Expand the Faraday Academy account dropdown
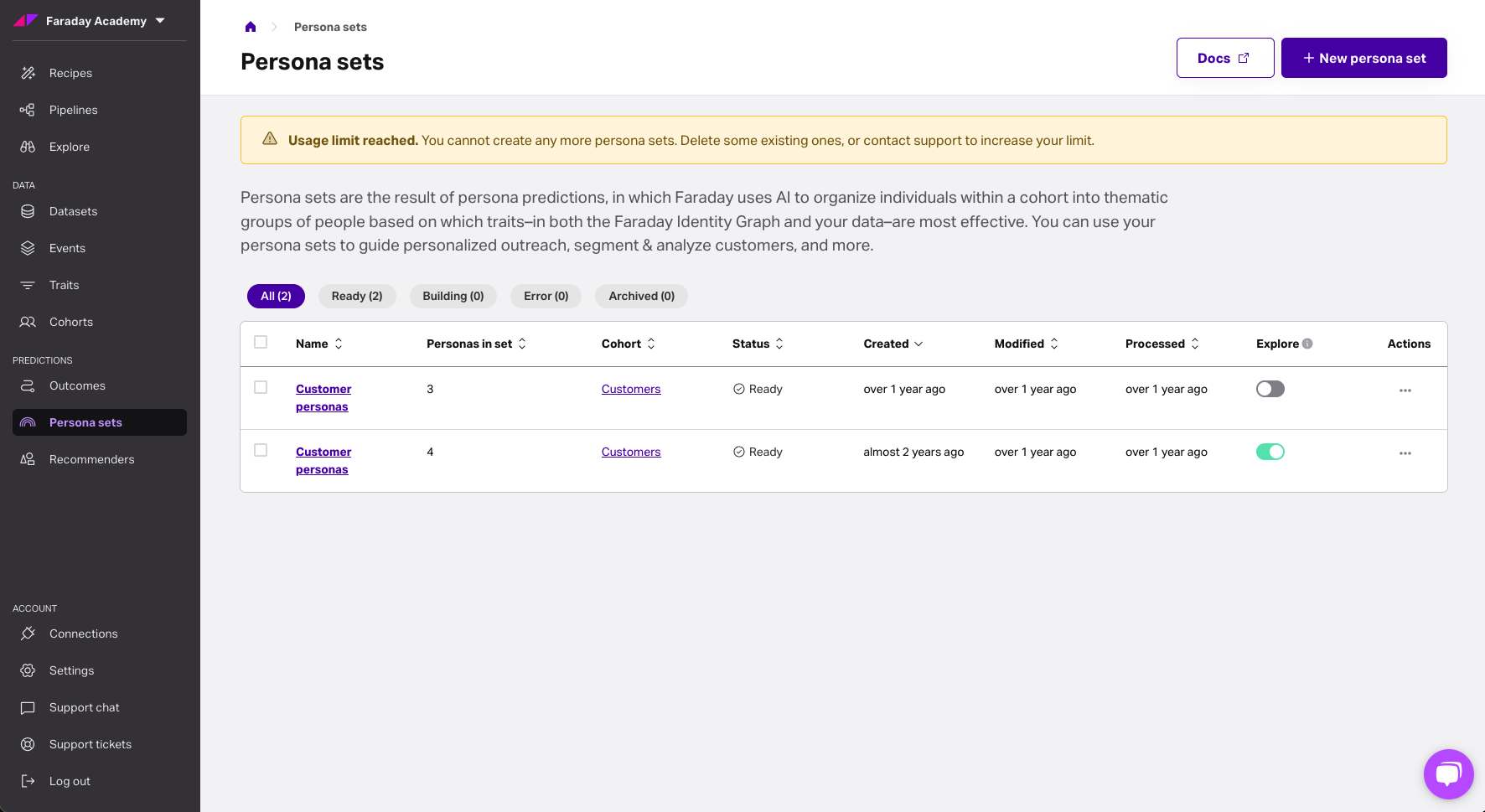Image resolution: width=1485 pixels, height=812 pixels. 160,21
